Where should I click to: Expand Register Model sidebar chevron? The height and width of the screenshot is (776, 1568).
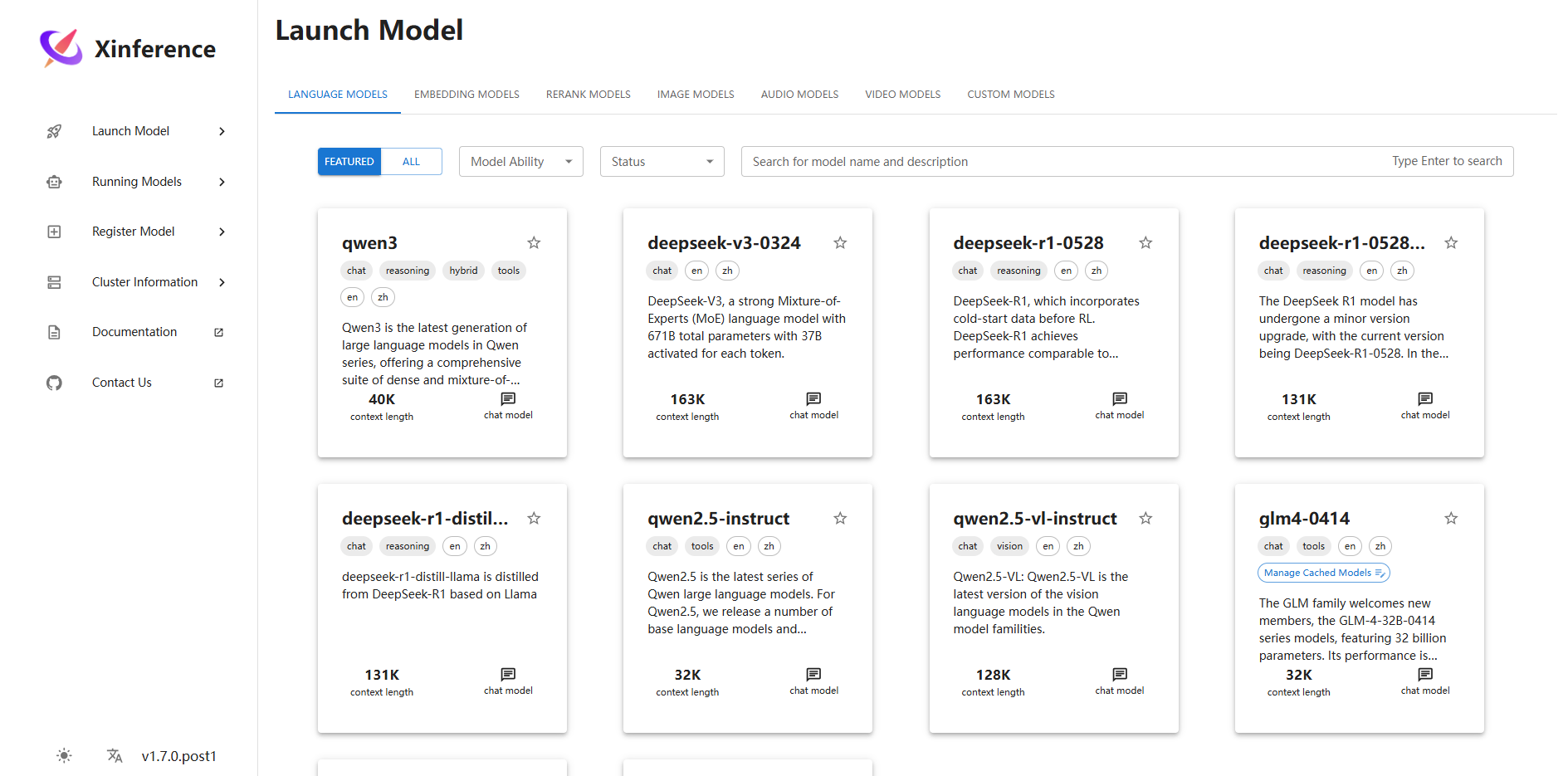coord(222,232)
